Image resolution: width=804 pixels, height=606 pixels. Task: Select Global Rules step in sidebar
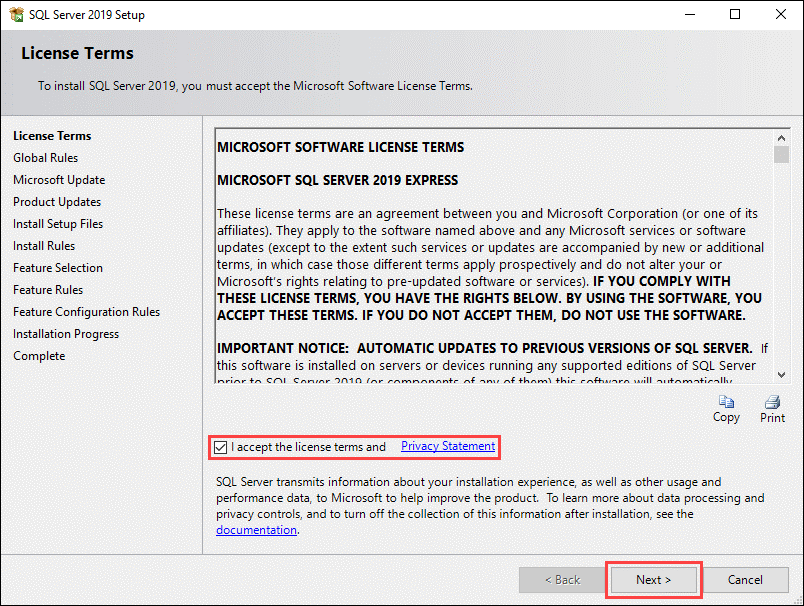click(x=45, y=158)
